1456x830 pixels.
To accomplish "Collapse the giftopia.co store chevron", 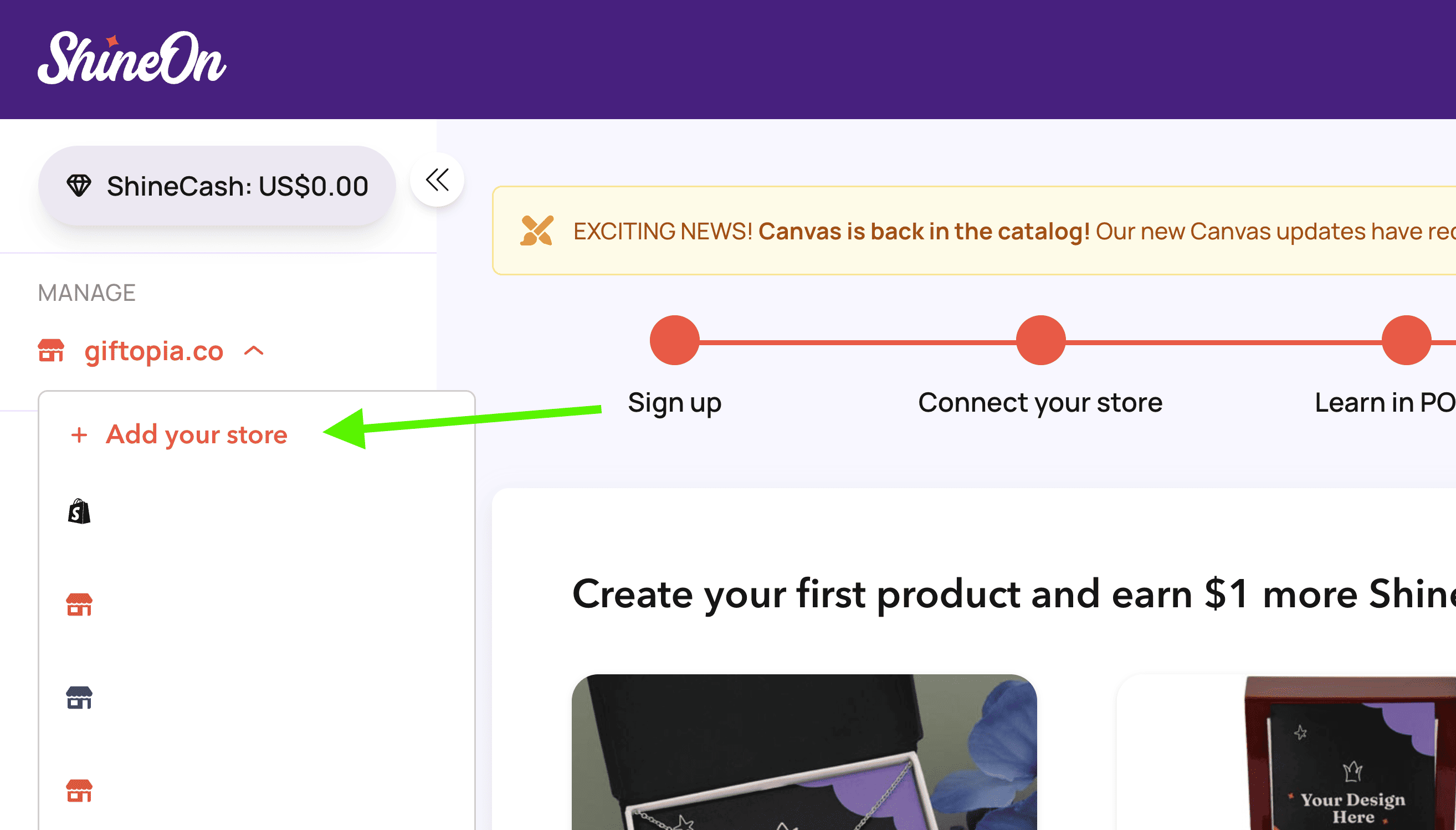I will (x=254, y=351).
